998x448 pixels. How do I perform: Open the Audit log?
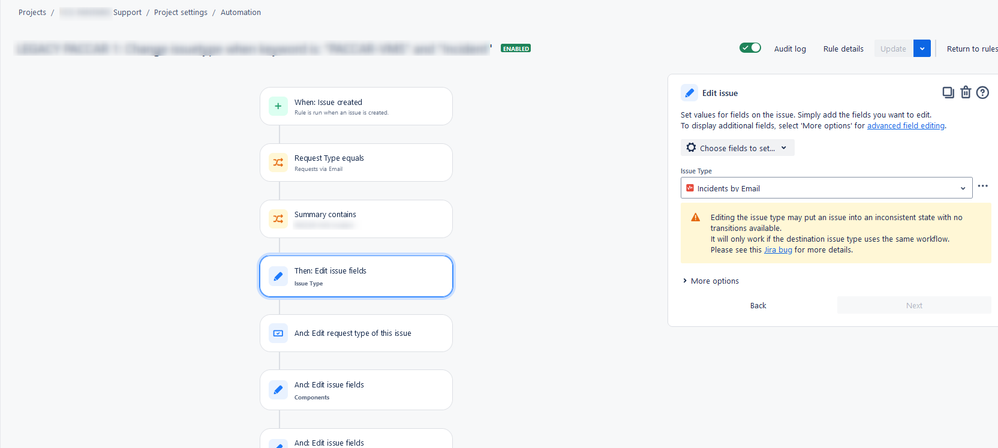[790, 49]
